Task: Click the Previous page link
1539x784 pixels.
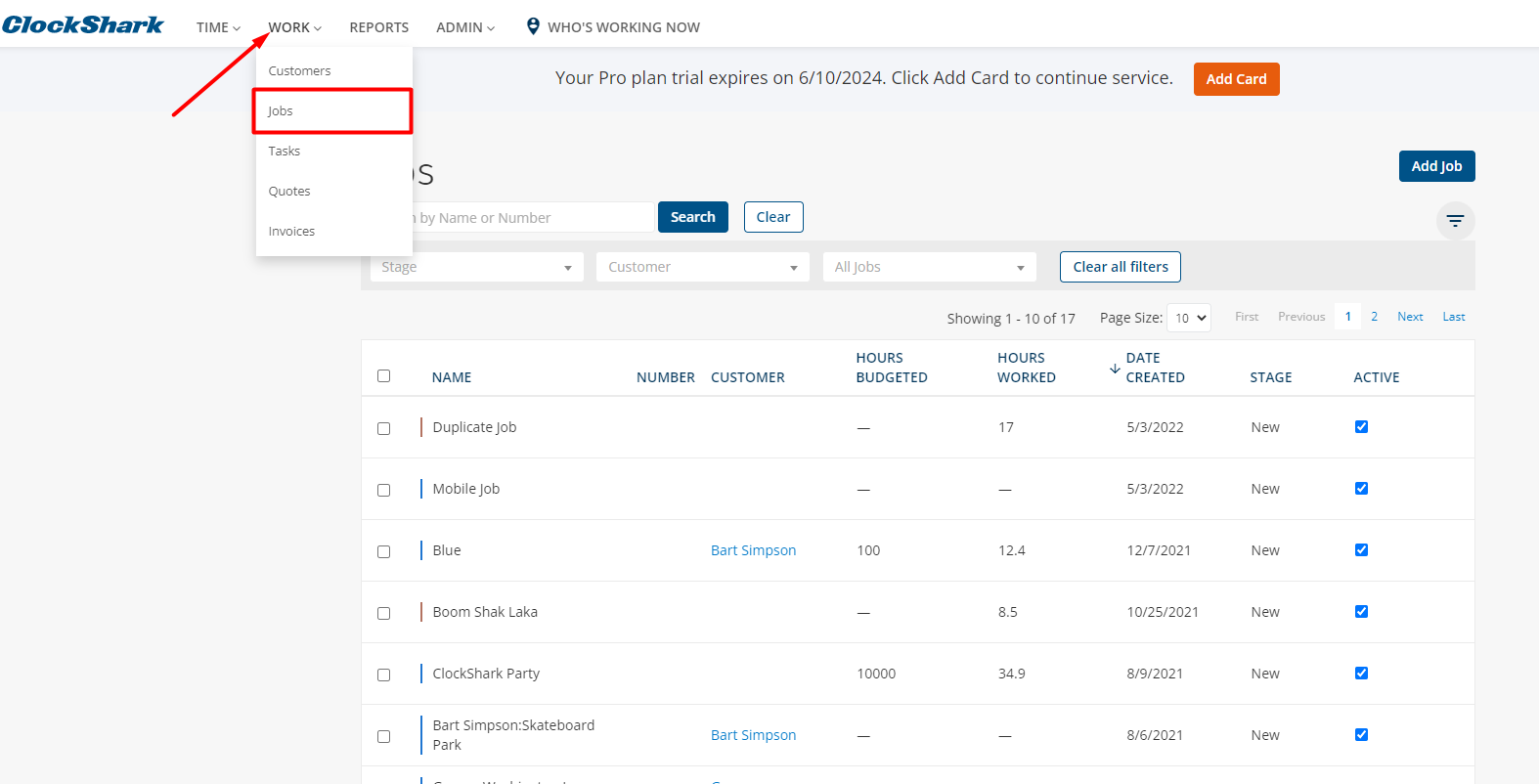Action: coord(1301,317)
